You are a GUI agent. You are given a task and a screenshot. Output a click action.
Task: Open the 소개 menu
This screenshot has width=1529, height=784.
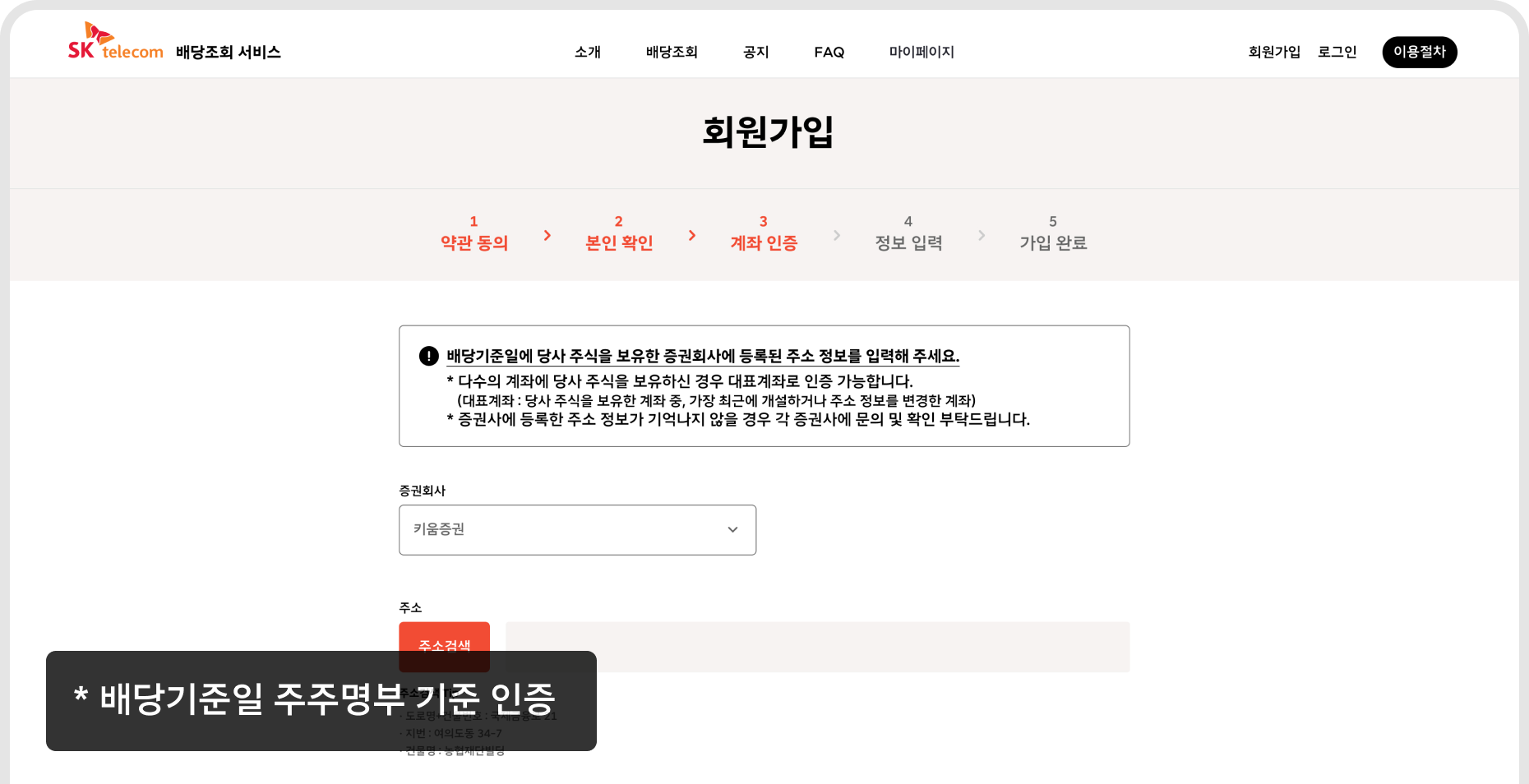588,52
